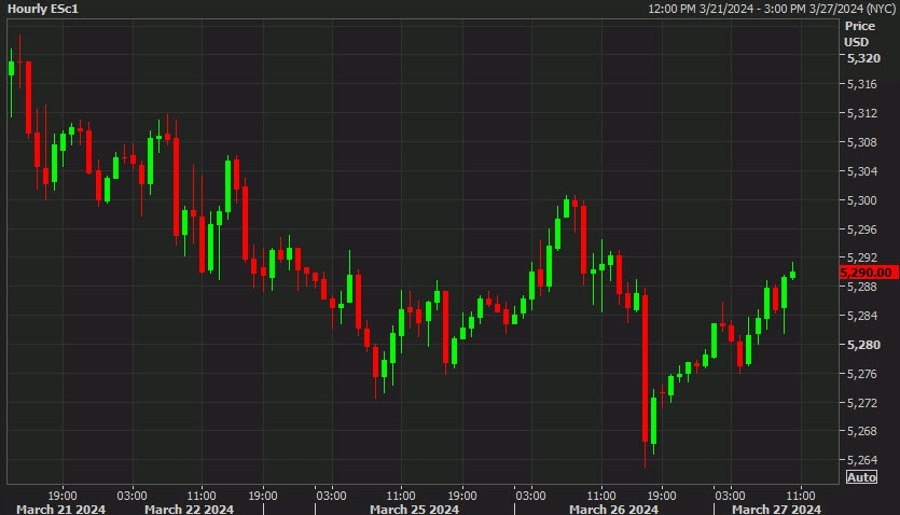Viewport: 900px width, 515px height.
Task: Select the Hourly ESc1 chart title
Action: coord(42,9)
